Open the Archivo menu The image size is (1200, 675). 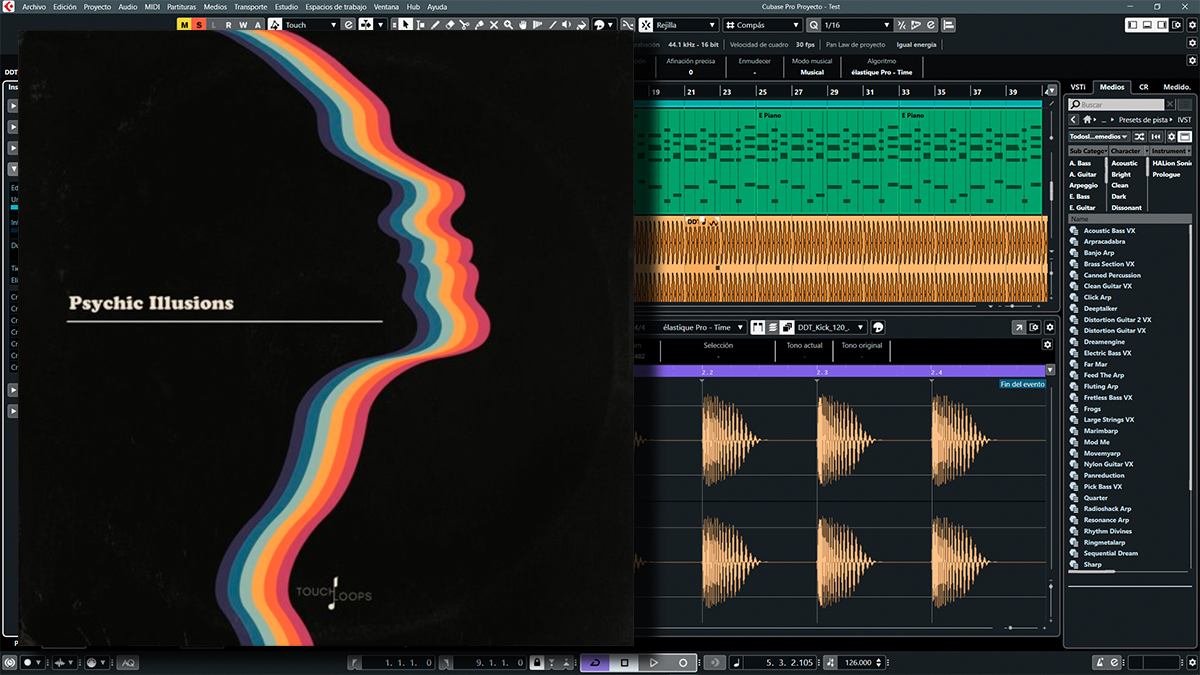point(35,6)
